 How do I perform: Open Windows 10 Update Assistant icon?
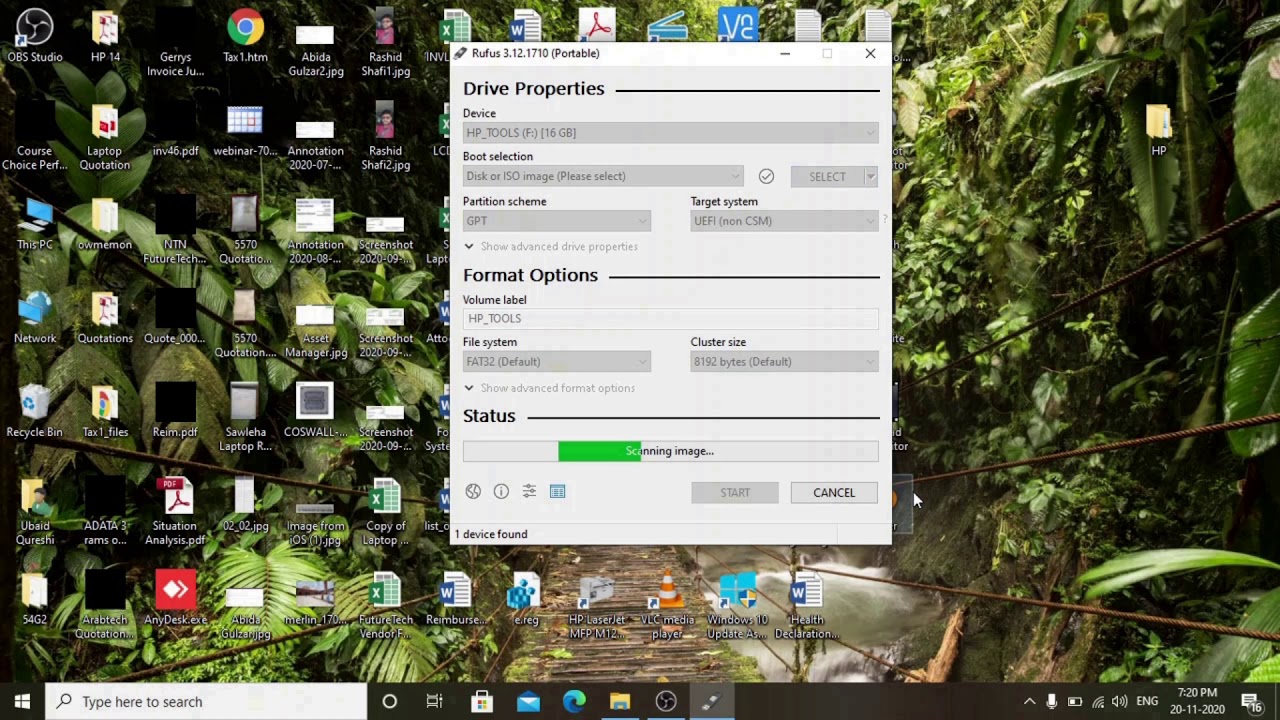737,606
